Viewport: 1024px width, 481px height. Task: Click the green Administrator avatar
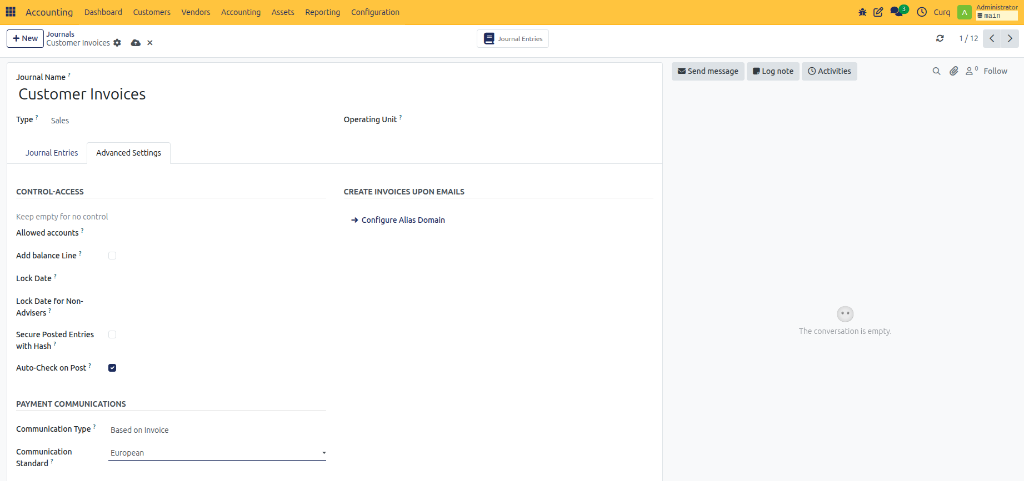click(x=964, y=12)
